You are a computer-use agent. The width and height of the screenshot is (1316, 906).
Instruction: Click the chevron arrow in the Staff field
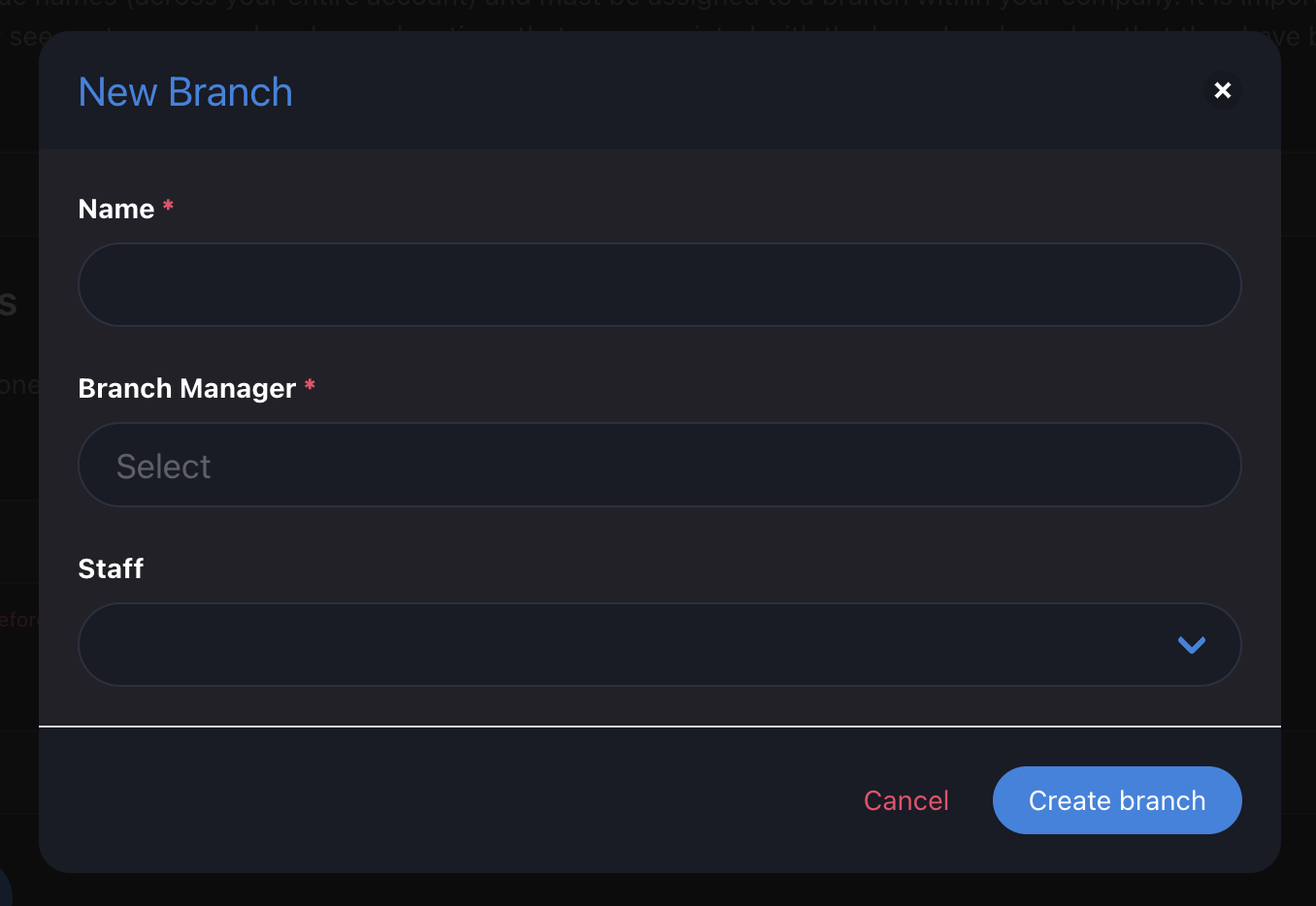click(x=1192, y=645)
